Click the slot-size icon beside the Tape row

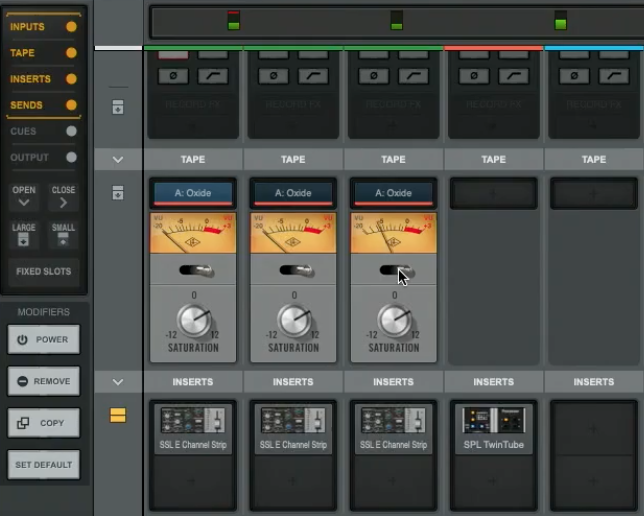(118, 193)
